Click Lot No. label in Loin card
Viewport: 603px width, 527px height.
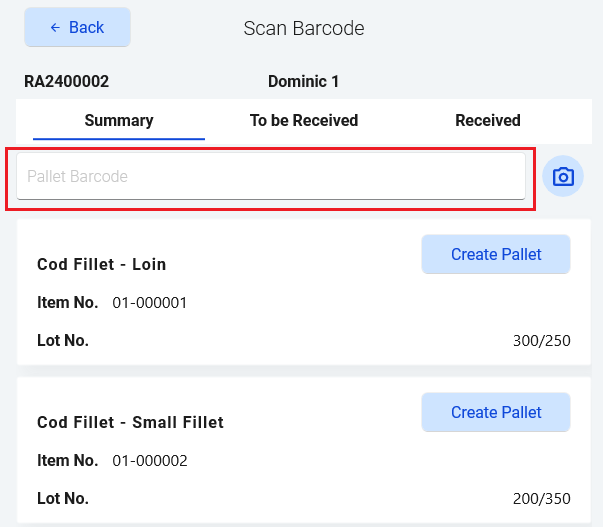63,341
